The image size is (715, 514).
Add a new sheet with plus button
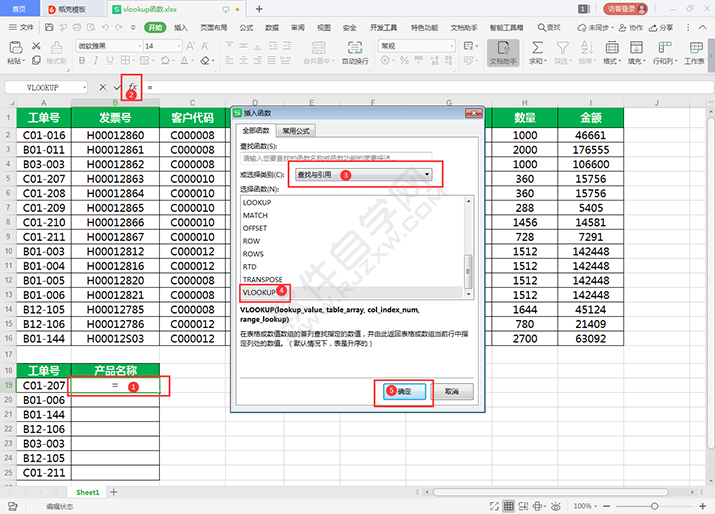(x=114, y=492)
